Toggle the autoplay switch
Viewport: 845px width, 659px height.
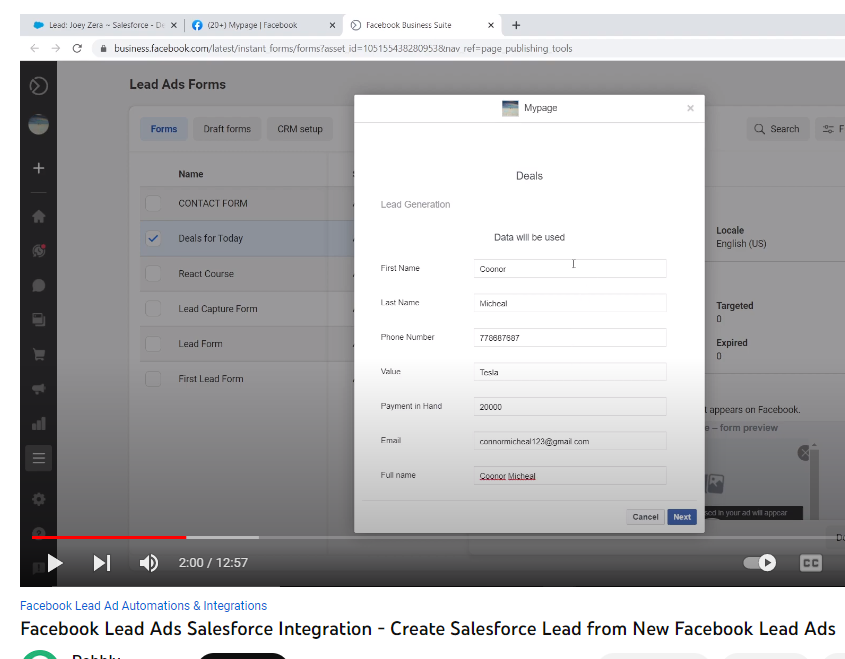click(x=760, y=563)
